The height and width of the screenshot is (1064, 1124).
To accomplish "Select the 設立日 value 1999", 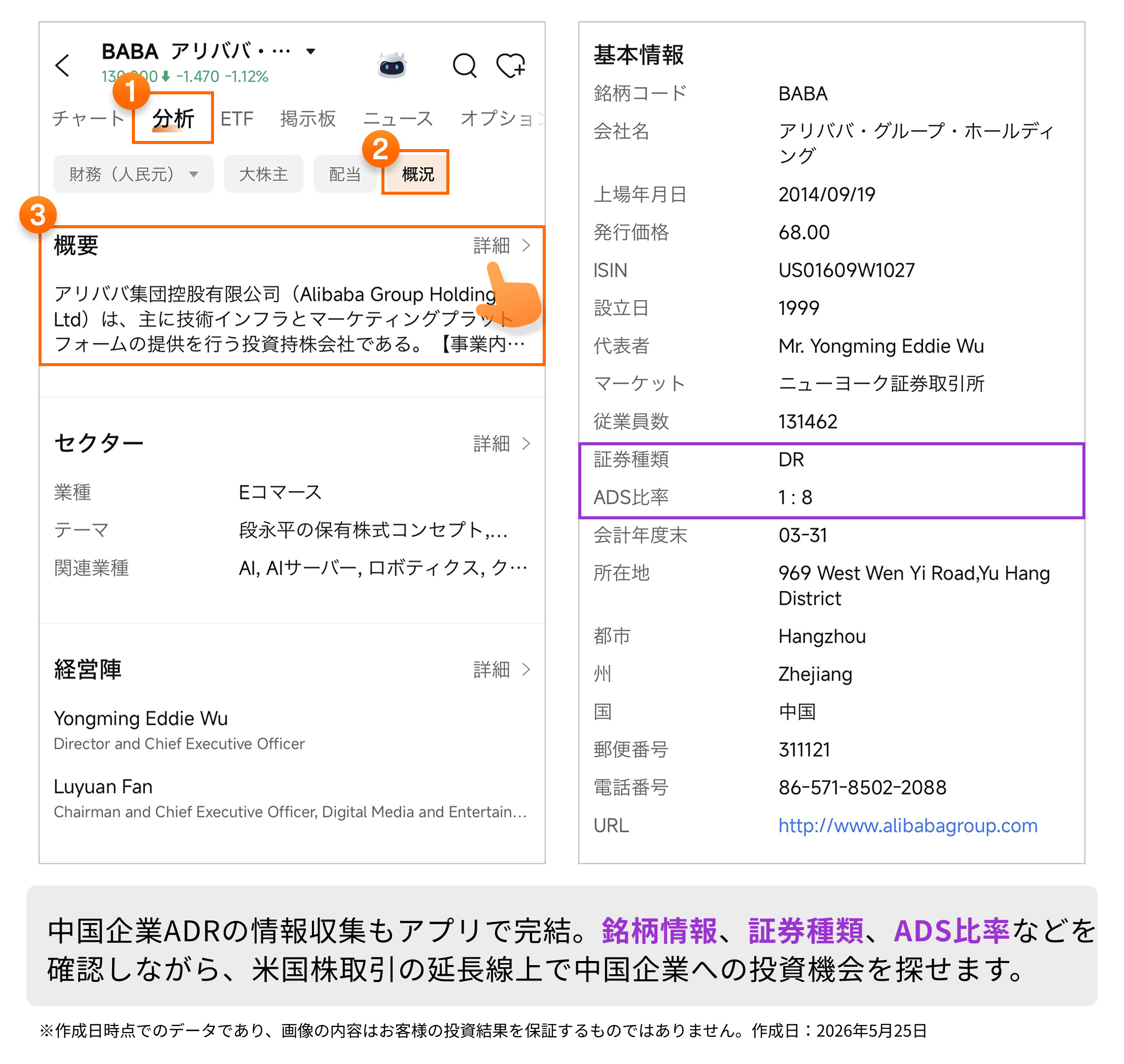I will (799, 308).
